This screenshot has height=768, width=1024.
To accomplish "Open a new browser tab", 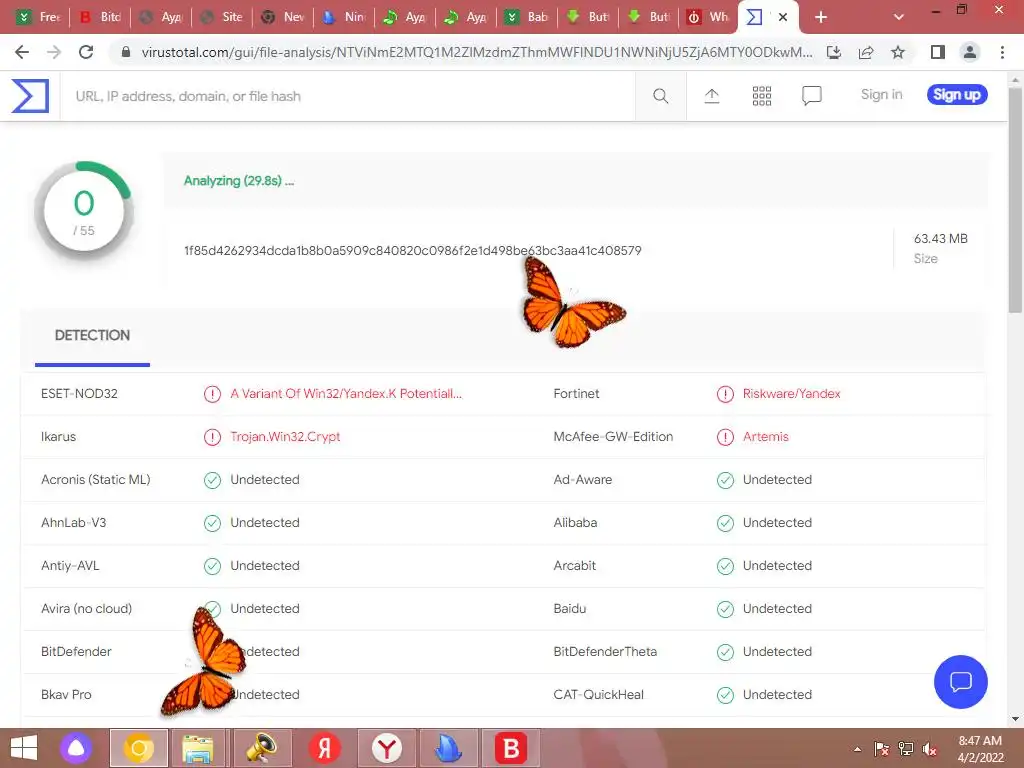I will [821, 18].
